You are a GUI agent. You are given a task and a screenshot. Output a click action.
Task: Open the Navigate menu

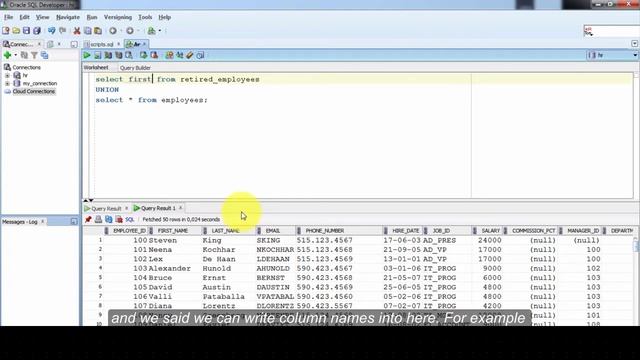(x=68, y=17)
